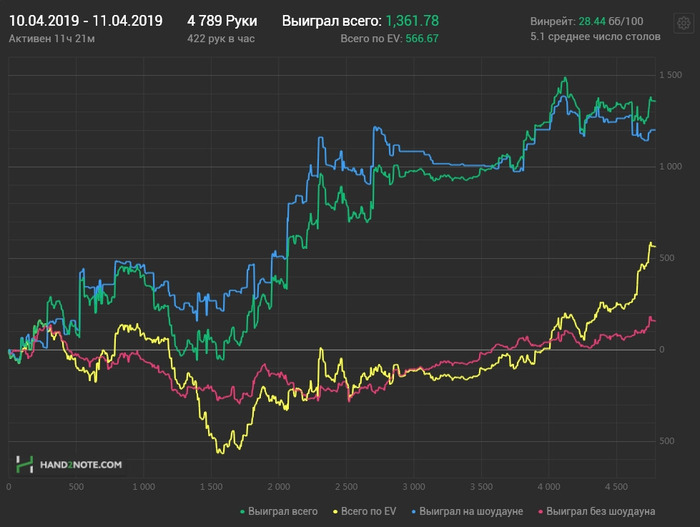Viewport: 700px width, 527px height.
Task: Click the 4 789 Руки hands count
Action: point(222,21)
